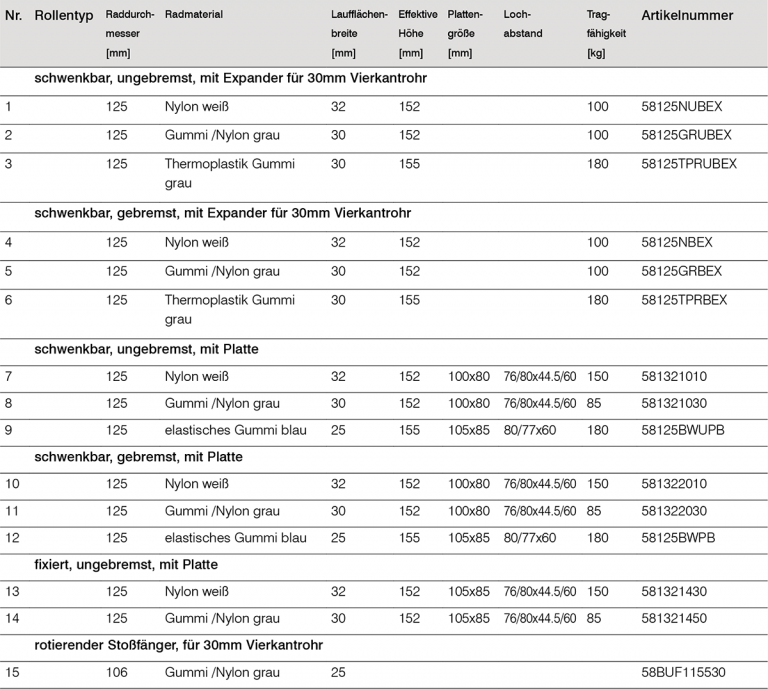Viewport: 768px width, 689px height.
Task: Click the 'schwenkbar, gebremst, mit Platte' heading
Action: [x=138, y=457]
